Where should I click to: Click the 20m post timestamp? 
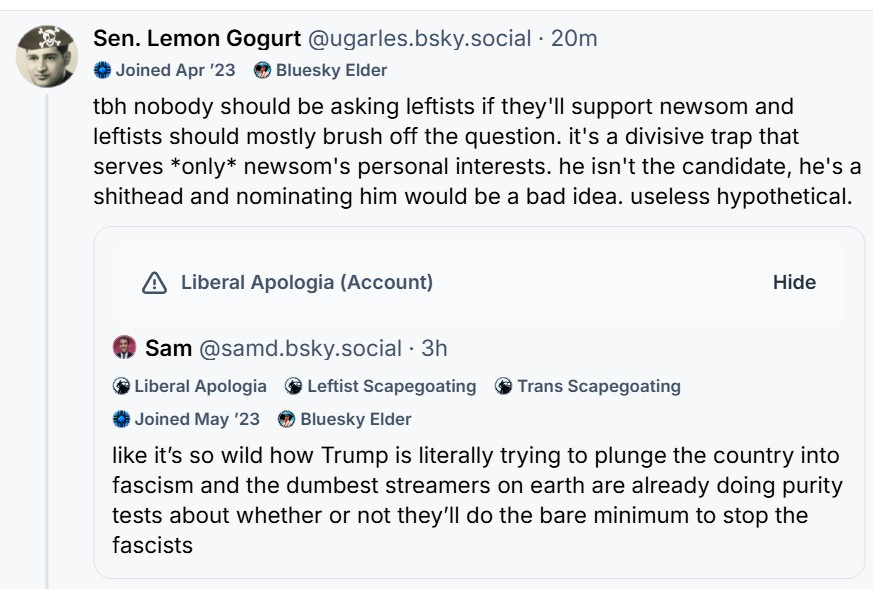coord(575,39)
